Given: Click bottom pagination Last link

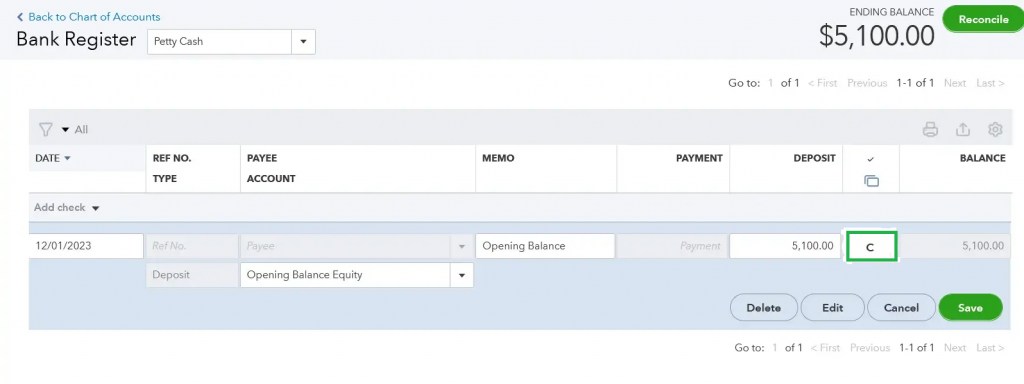Looking at the screenshot, I should click(990, 347).
